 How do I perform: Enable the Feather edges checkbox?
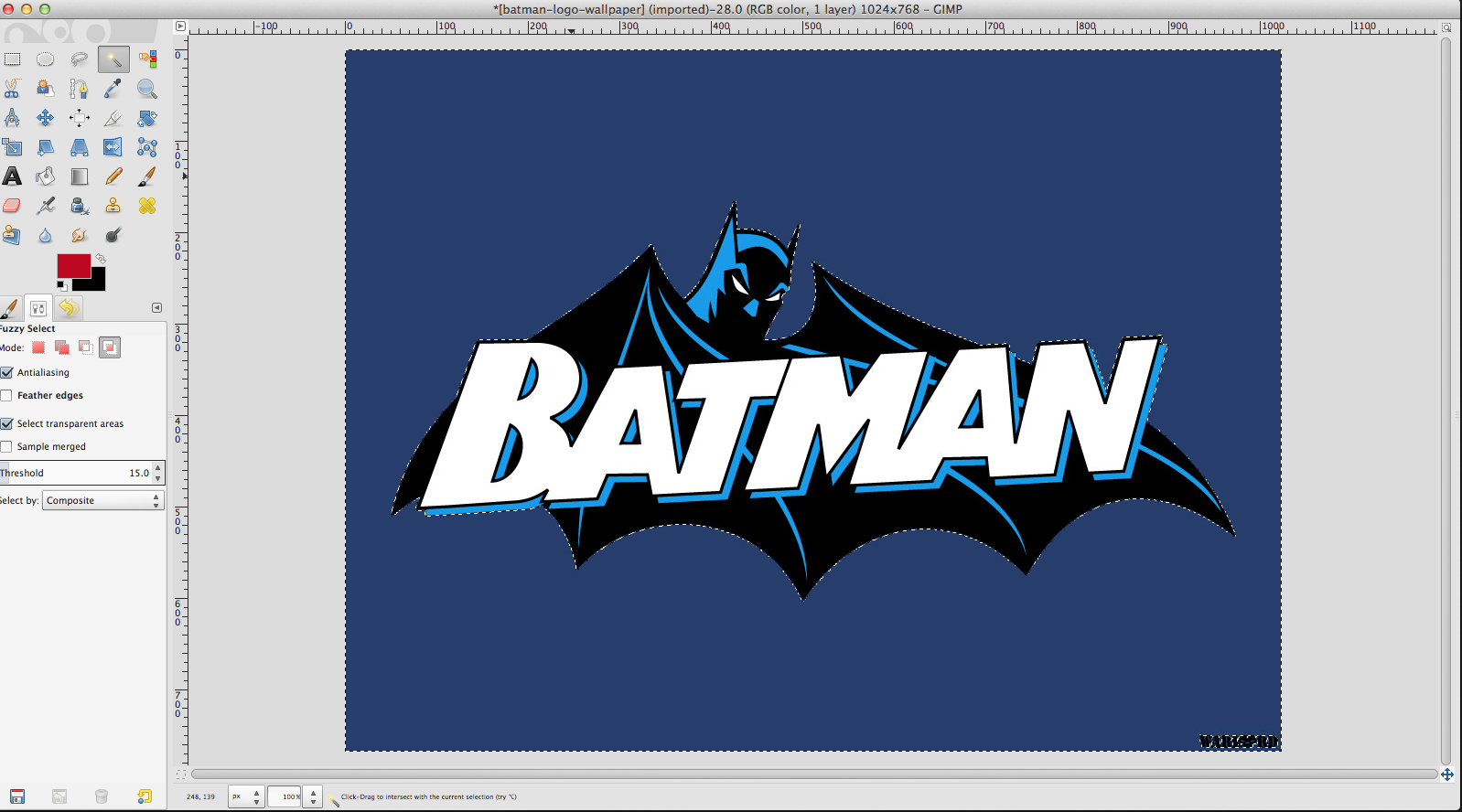point(7,395)
